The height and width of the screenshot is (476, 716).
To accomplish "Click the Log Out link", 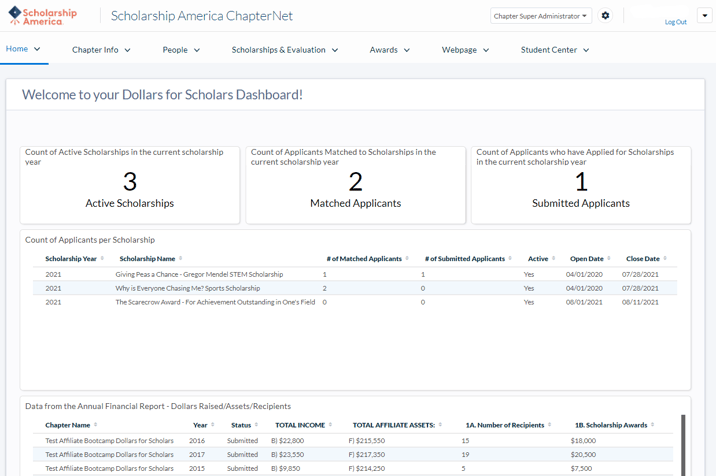I will coord(675,22).
